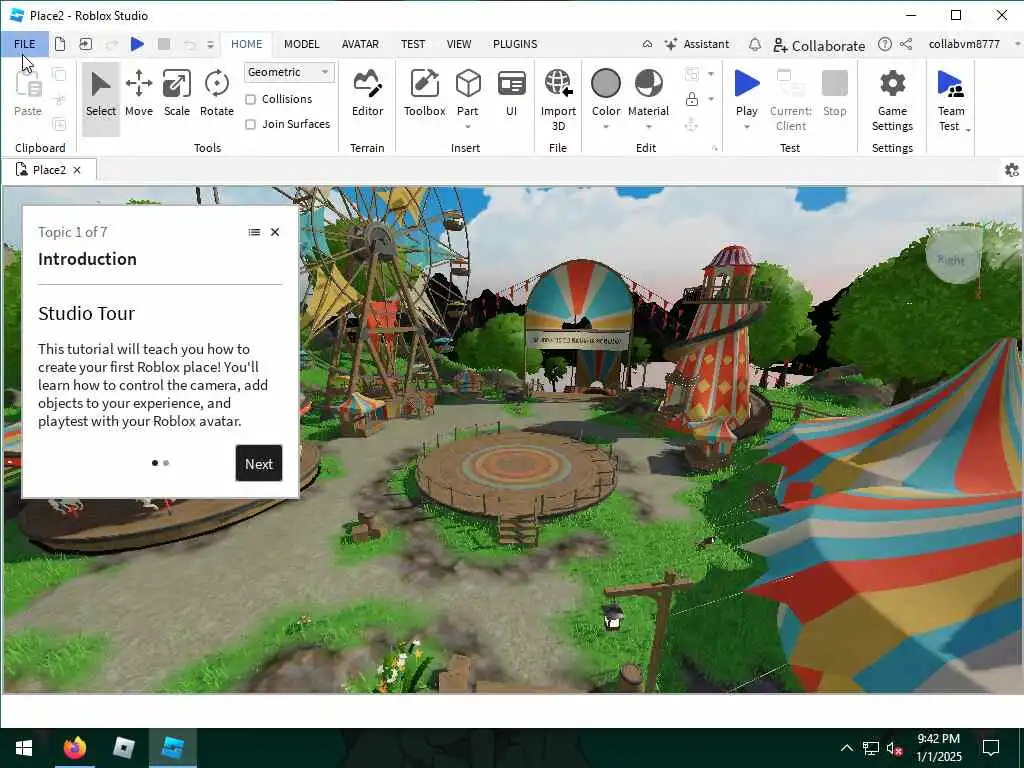The height and width of the screenshot is (768, 1024).
Task: Switch to the VIEW tab
Action: coord(458,44)
